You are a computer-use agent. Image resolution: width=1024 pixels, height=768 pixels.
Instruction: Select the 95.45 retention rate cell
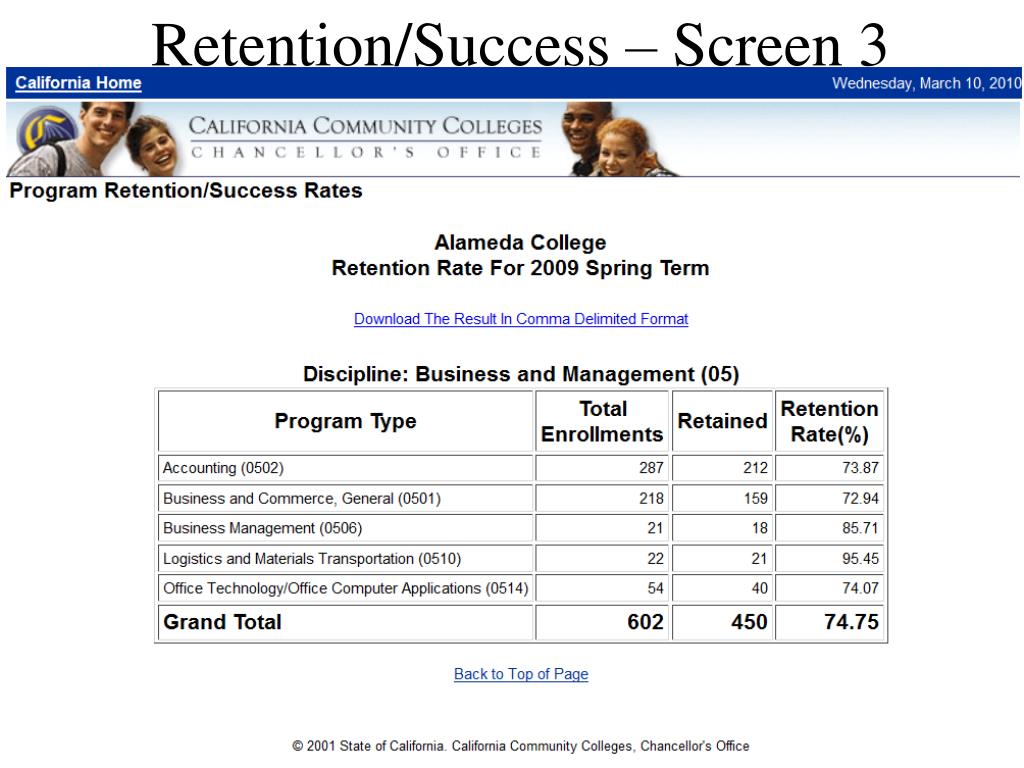[829, 558]
